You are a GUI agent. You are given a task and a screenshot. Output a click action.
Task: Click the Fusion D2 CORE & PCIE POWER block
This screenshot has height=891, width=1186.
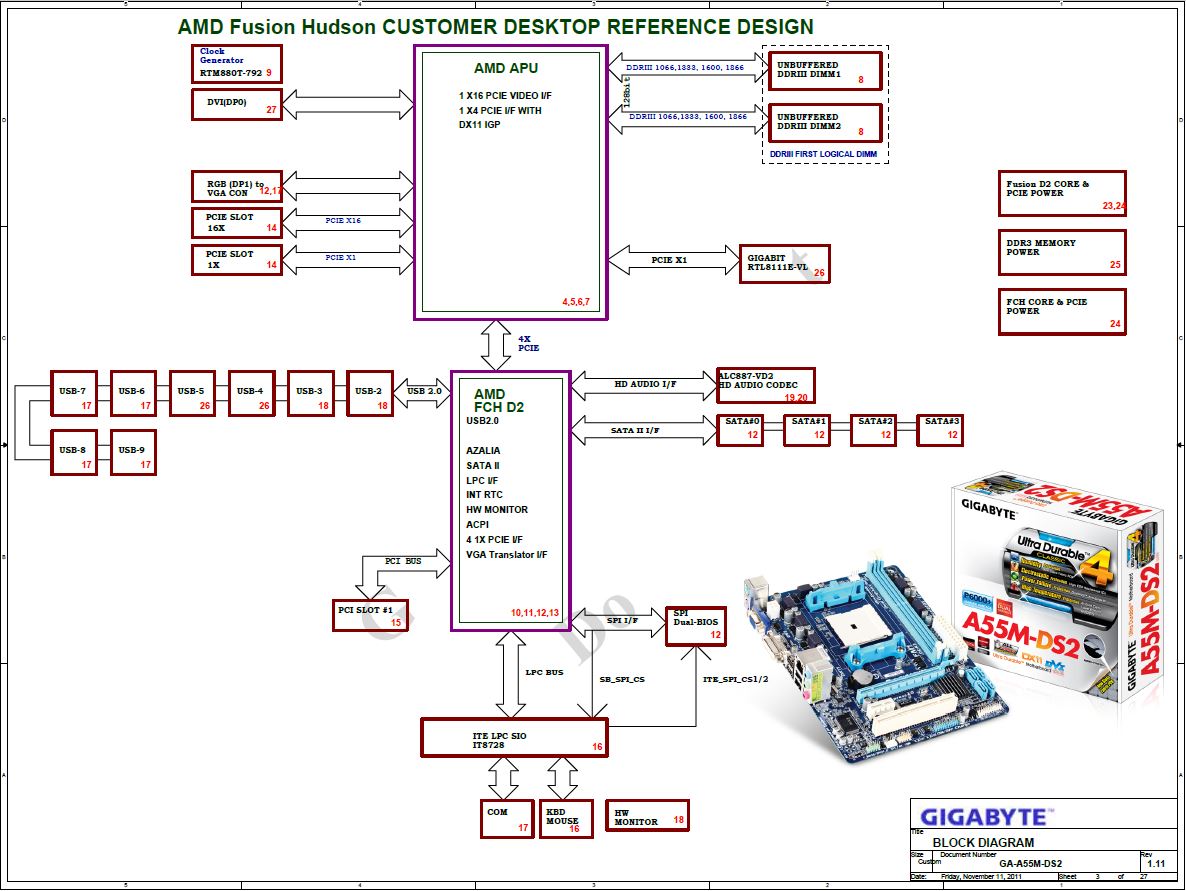coord(1062,194)
